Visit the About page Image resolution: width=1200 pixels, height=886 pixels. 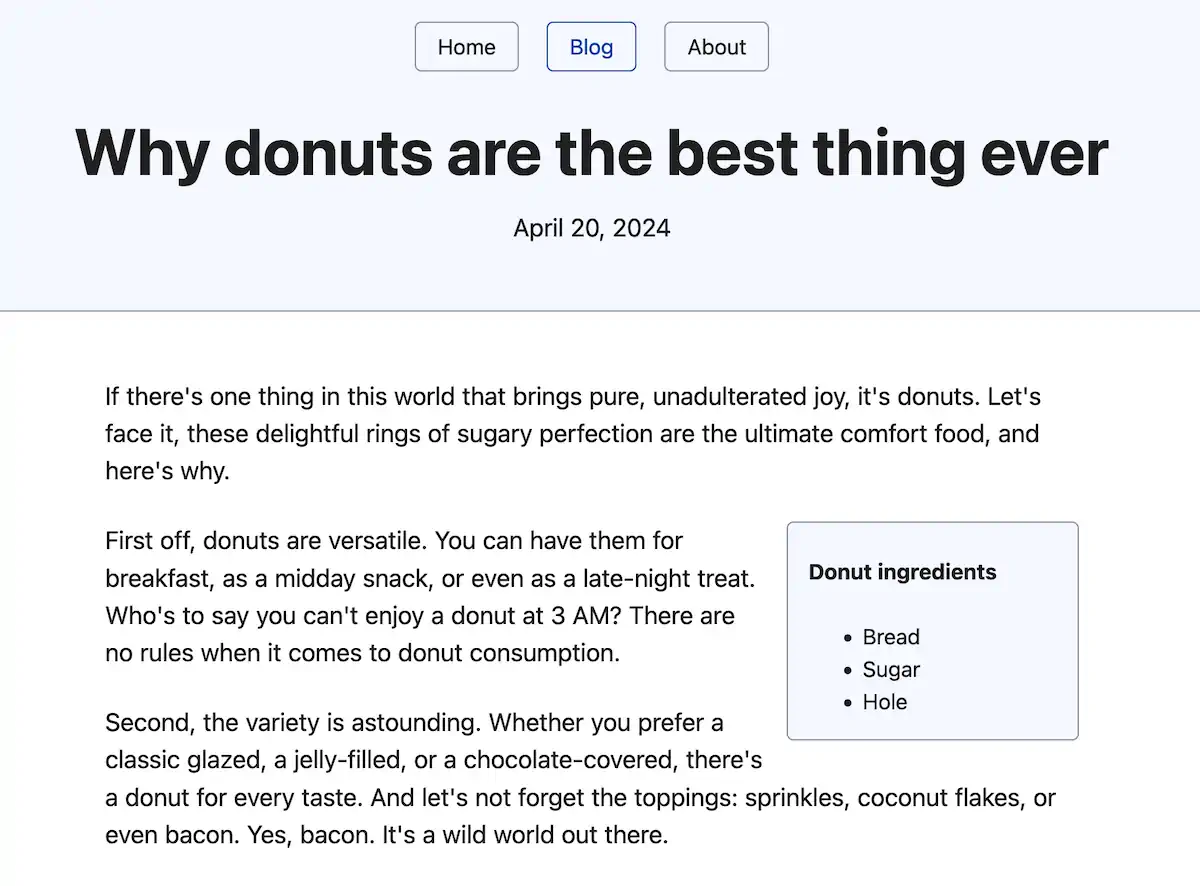coord(716,46)
